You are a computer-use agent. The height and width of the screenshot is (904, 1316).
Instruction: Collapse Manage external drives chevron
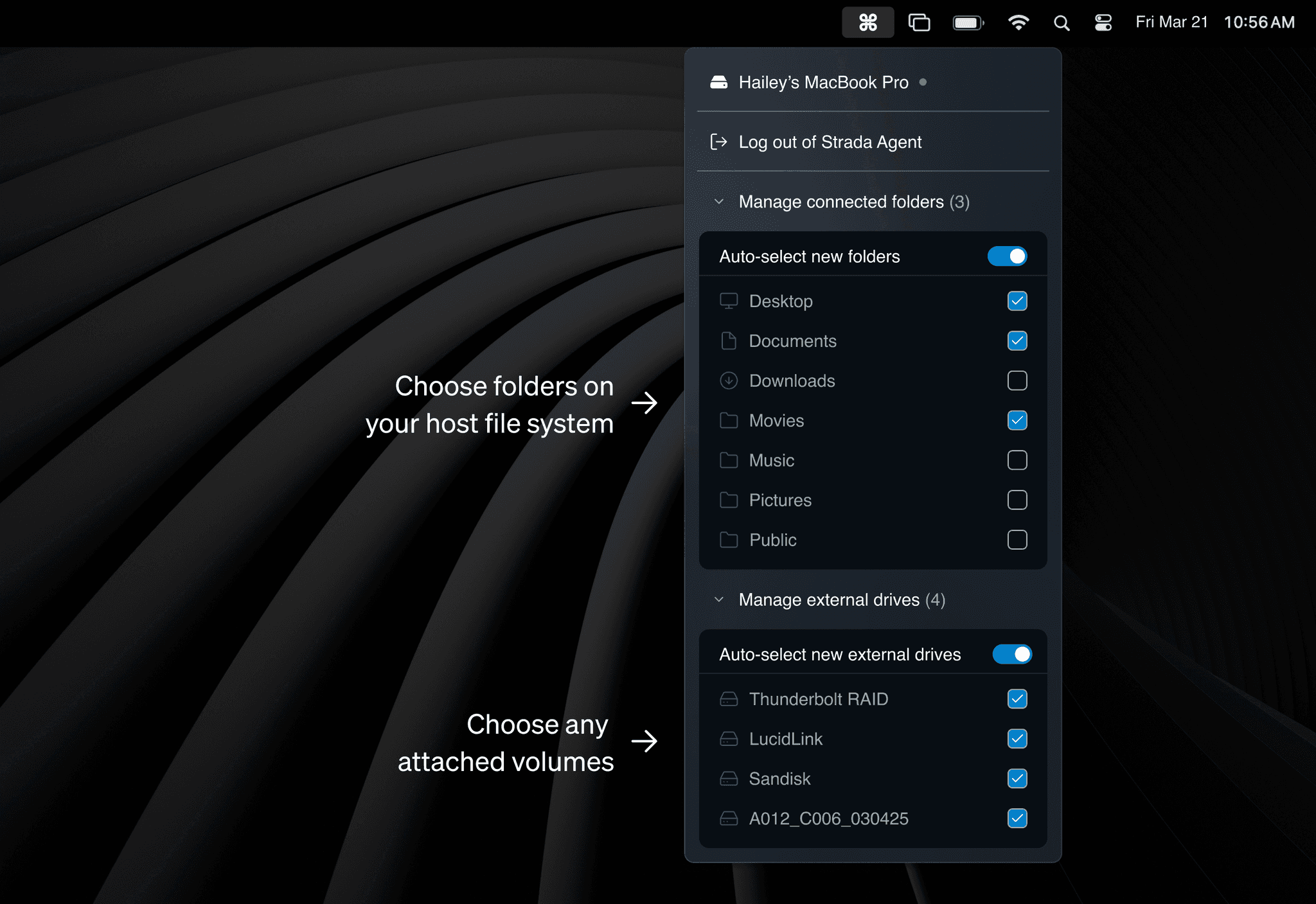click(x=719, y=599)
